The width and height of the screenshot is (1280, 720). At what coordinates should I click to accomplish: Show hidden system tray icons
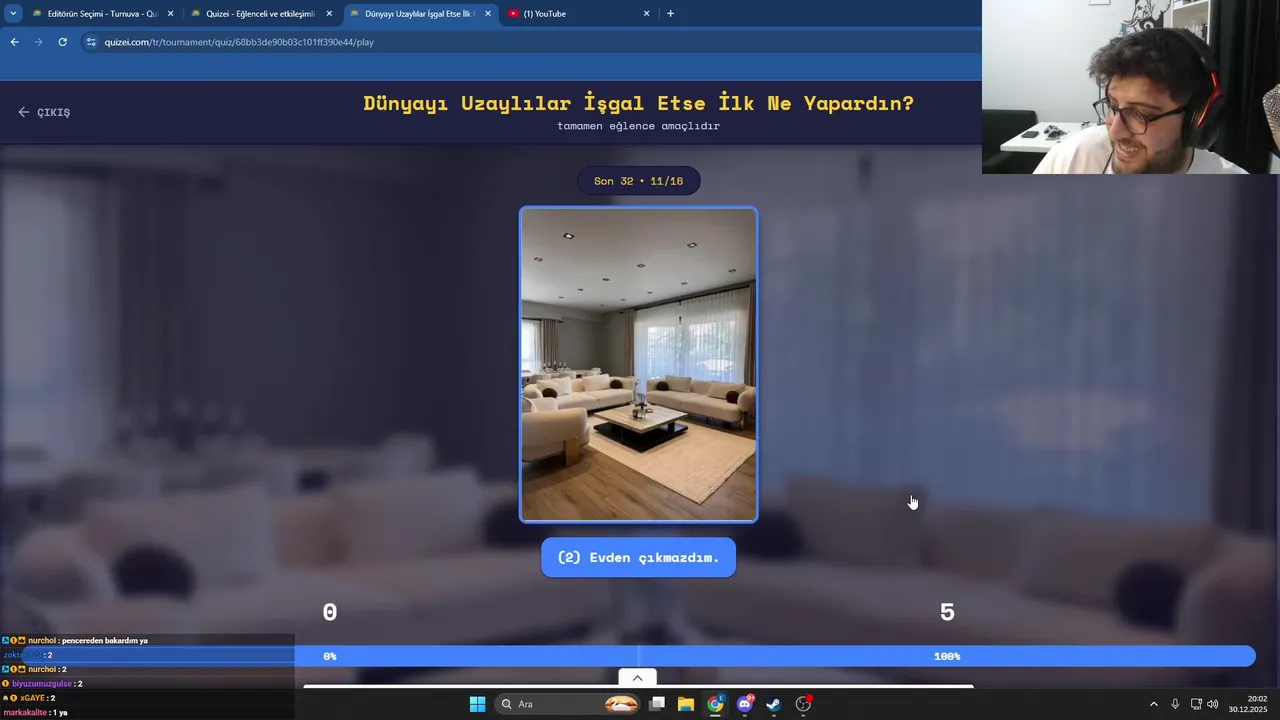(x=1153, y=704)
